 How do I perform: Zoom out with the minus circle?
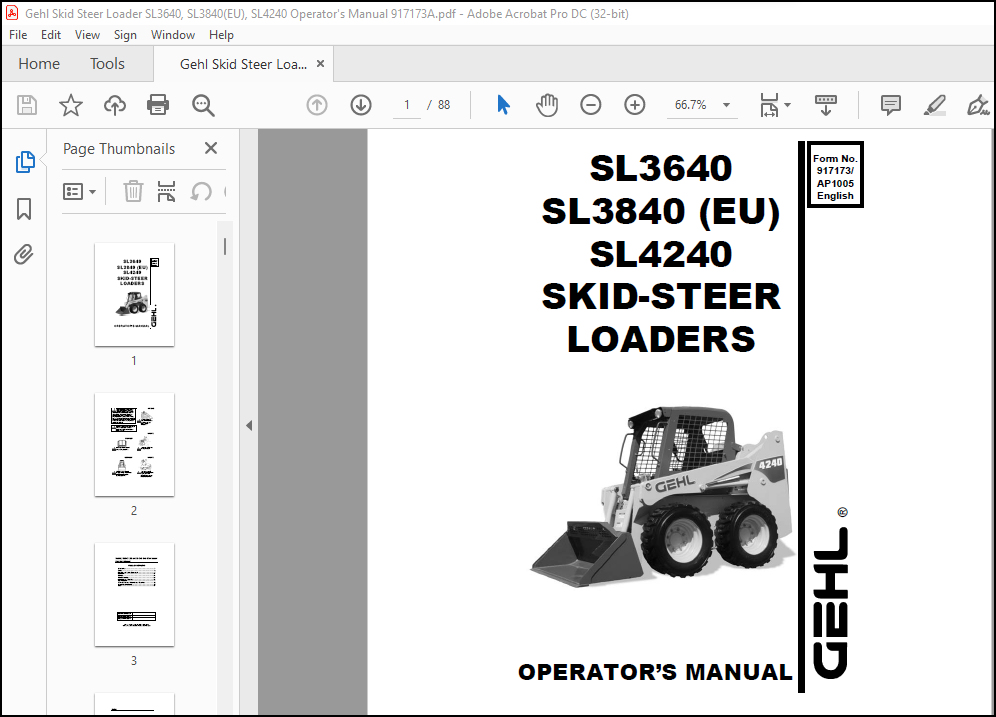point(591,105)
